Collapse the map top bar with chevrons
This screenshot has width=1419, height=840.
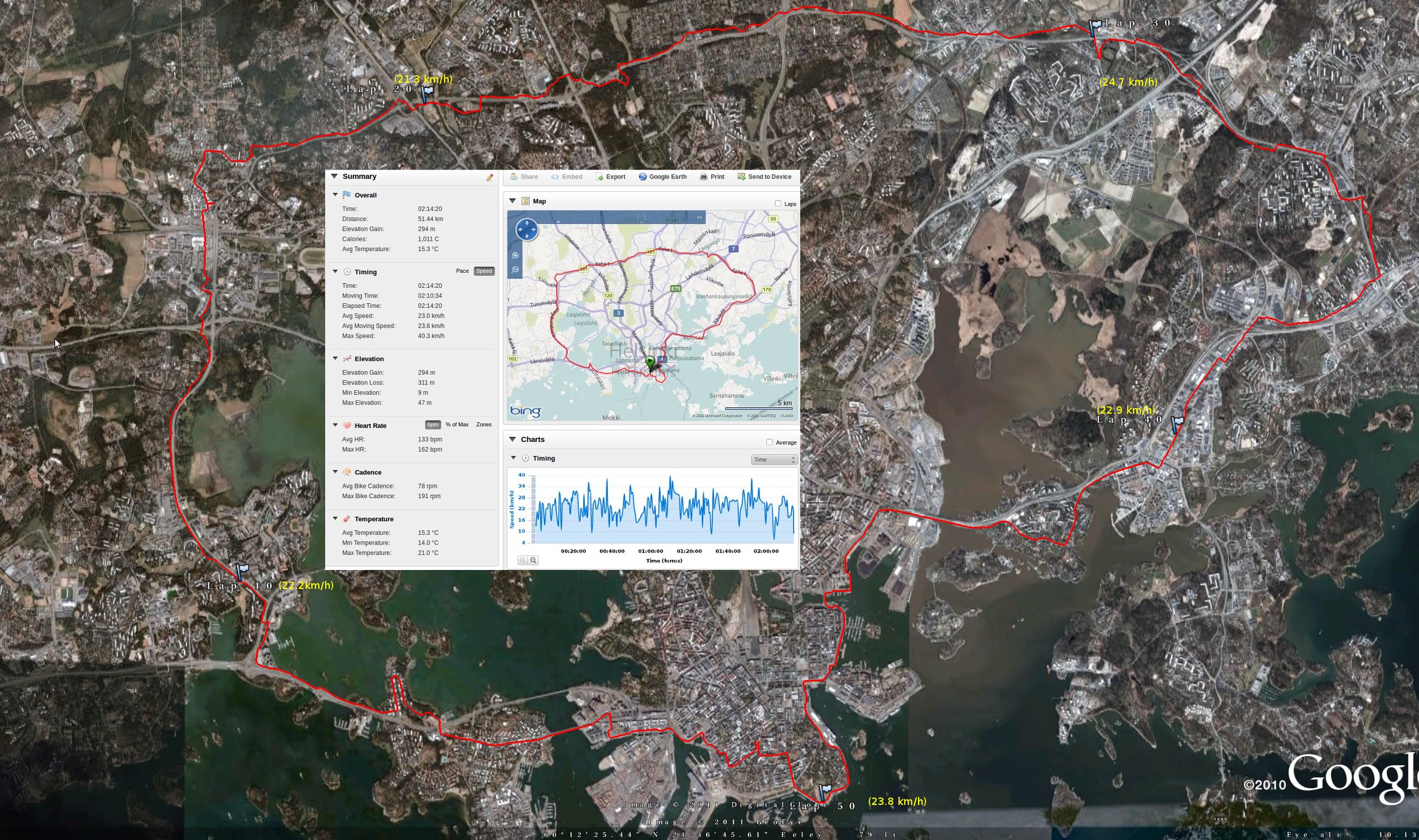click(x=699, y=217)
